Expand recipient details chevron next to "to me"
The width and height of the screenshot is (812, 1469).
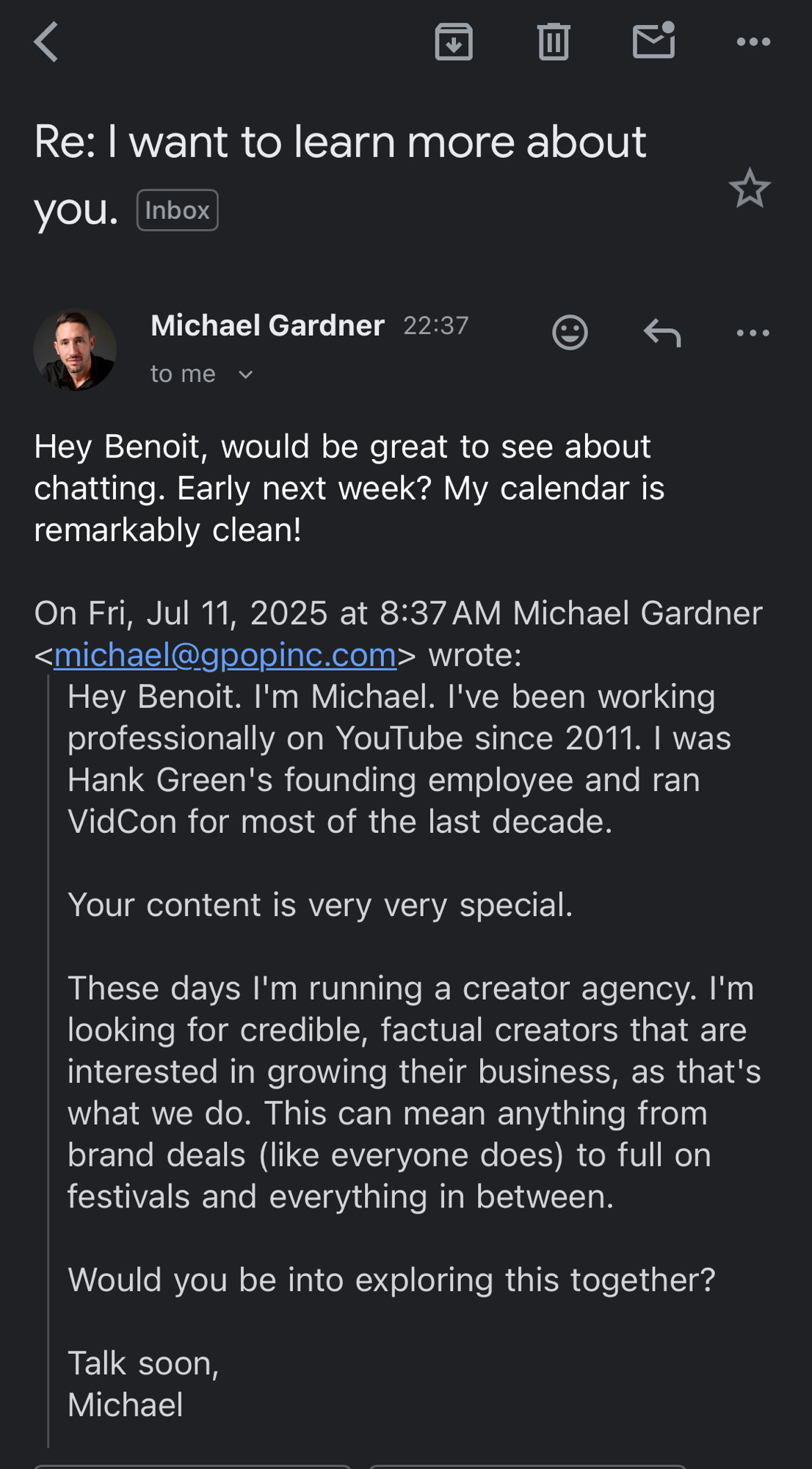[246, 375]
